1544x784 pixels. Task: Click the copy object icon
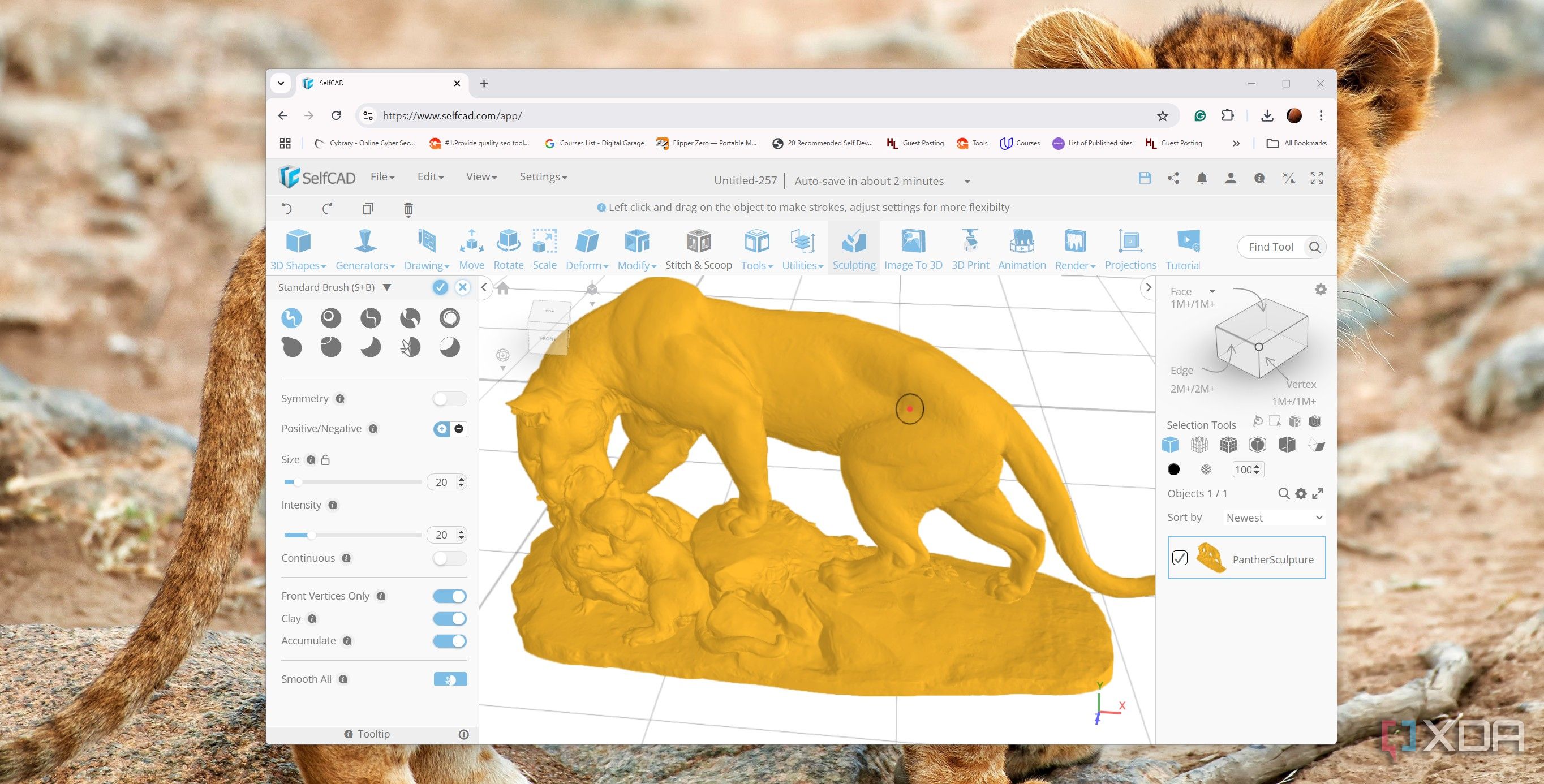[x=367, y=209]
